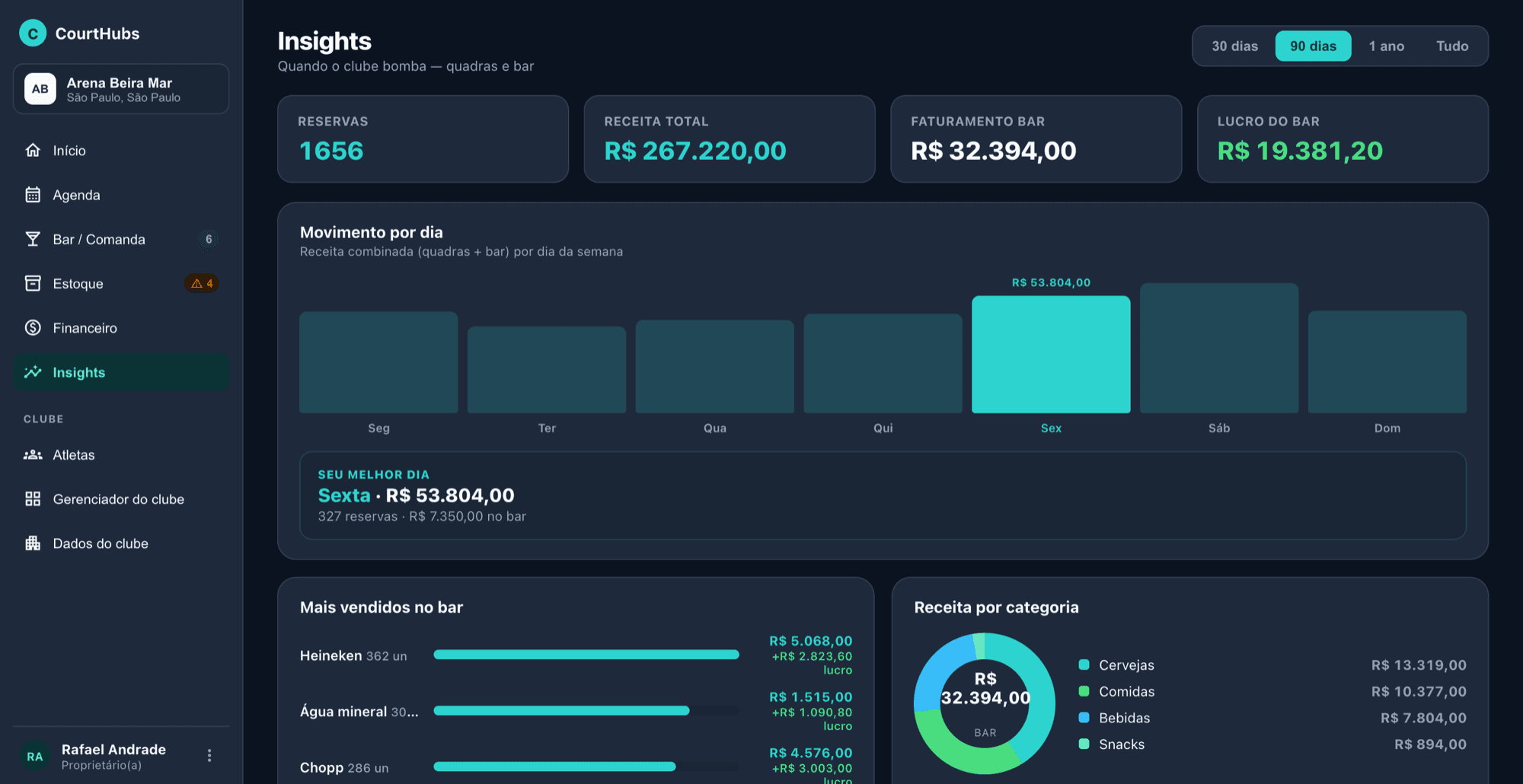Viewport: 1523px width, 784px height.
Task: Go to the Agenda page
Action: pos(121,195)
